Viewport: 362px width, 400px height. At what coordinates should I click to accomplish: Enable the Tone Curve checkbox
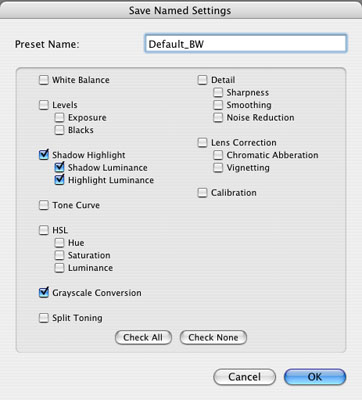[44, 205]
